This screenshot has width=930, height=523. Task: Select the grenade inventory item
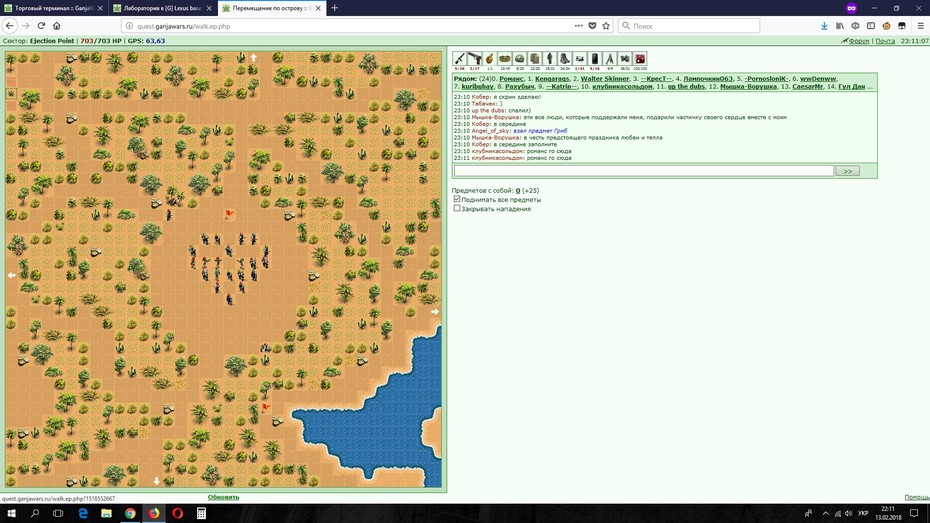(489, 59)
